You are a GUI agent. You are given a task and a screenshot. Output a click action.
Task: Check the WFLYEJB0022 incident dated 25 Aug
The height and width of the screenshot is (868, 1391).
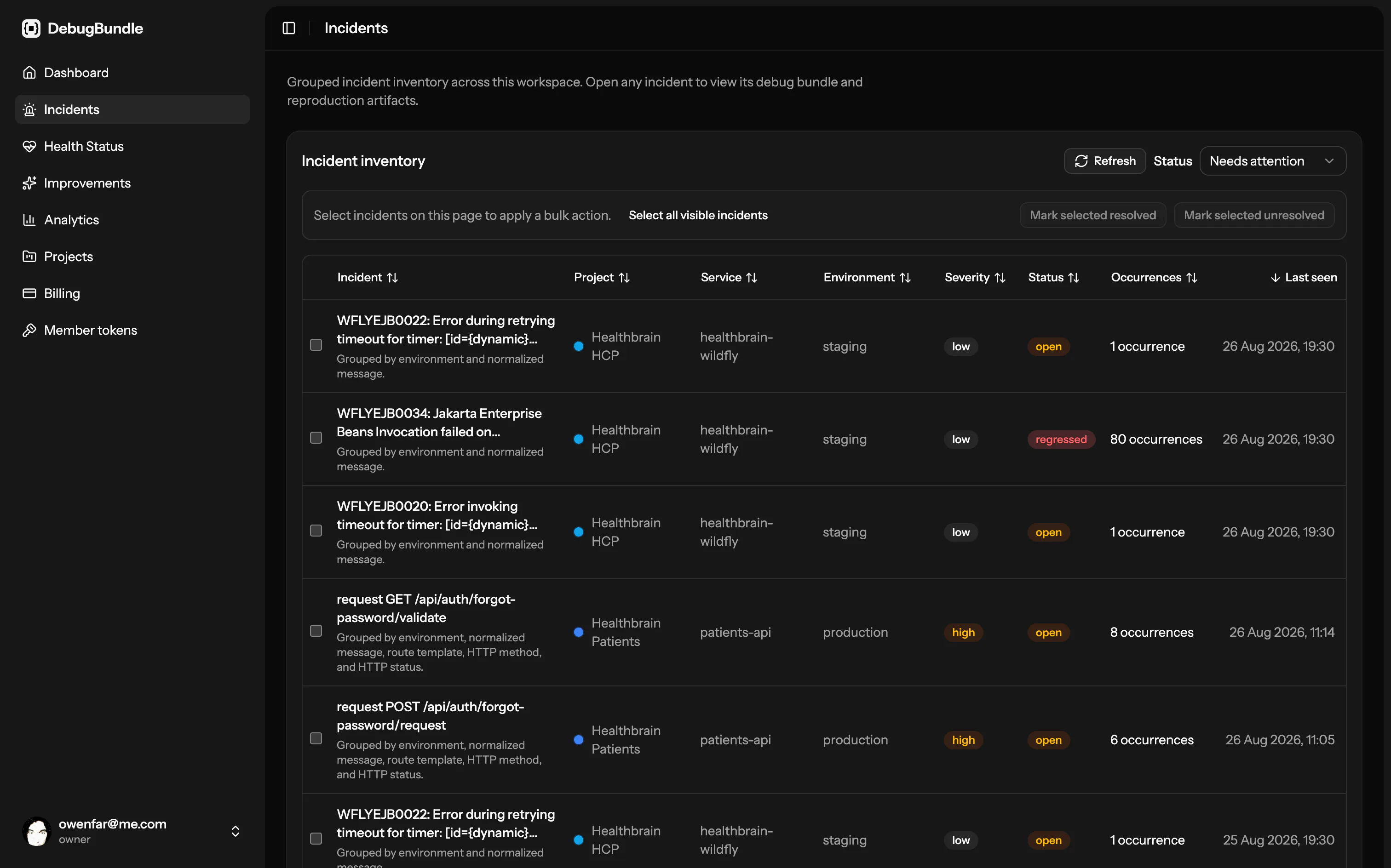pyautogui.click(x=316, y=839)
